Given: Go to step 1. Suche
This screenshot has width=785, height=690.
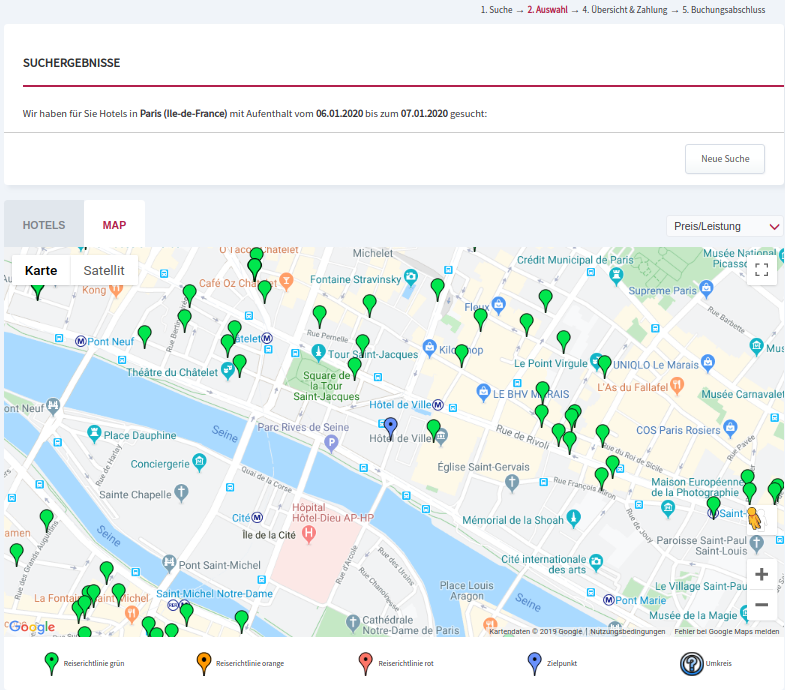Looking at the screenshot, I should [497, 10].
